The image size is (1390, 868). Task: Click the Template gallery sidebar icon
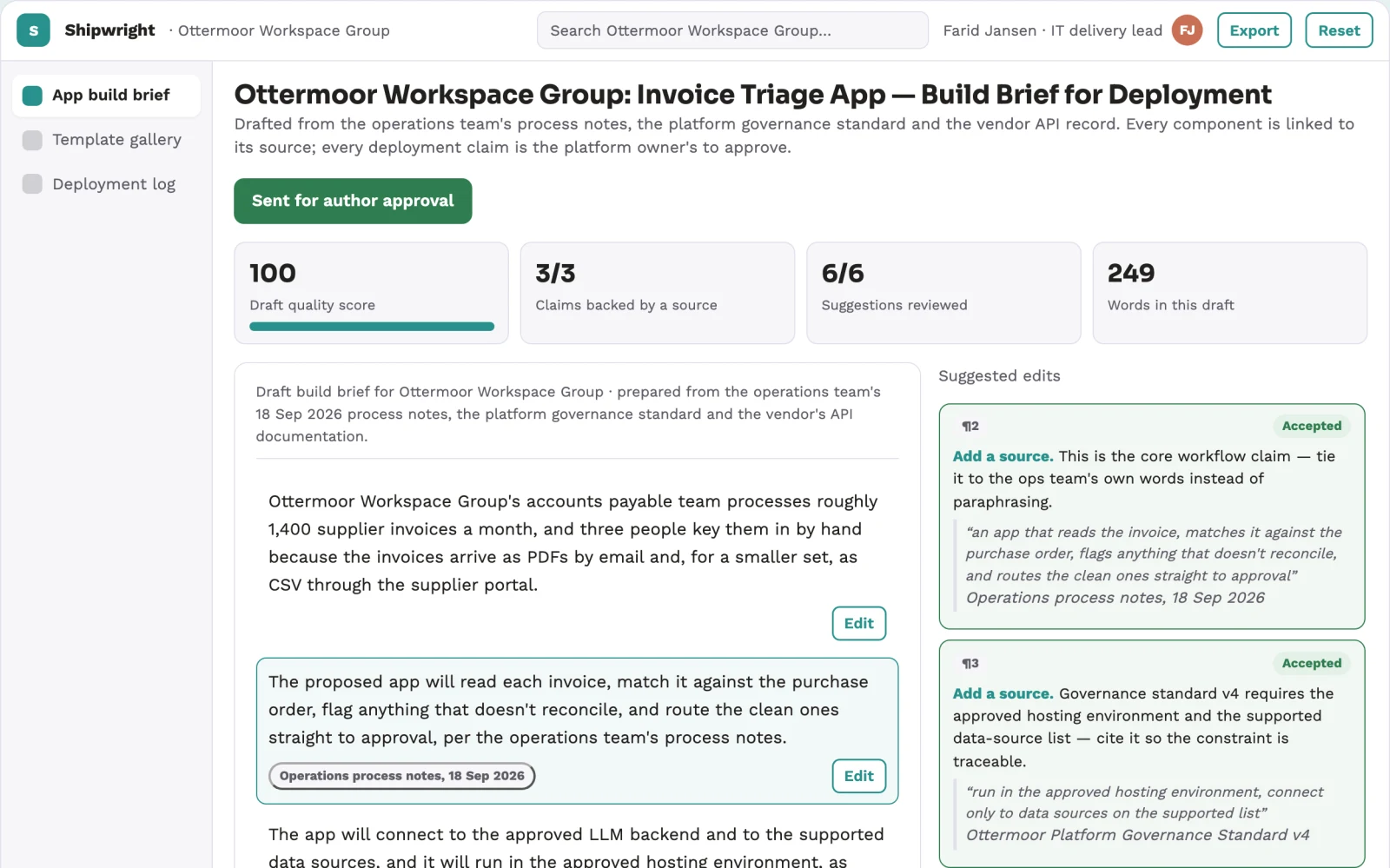click(32, 140)
